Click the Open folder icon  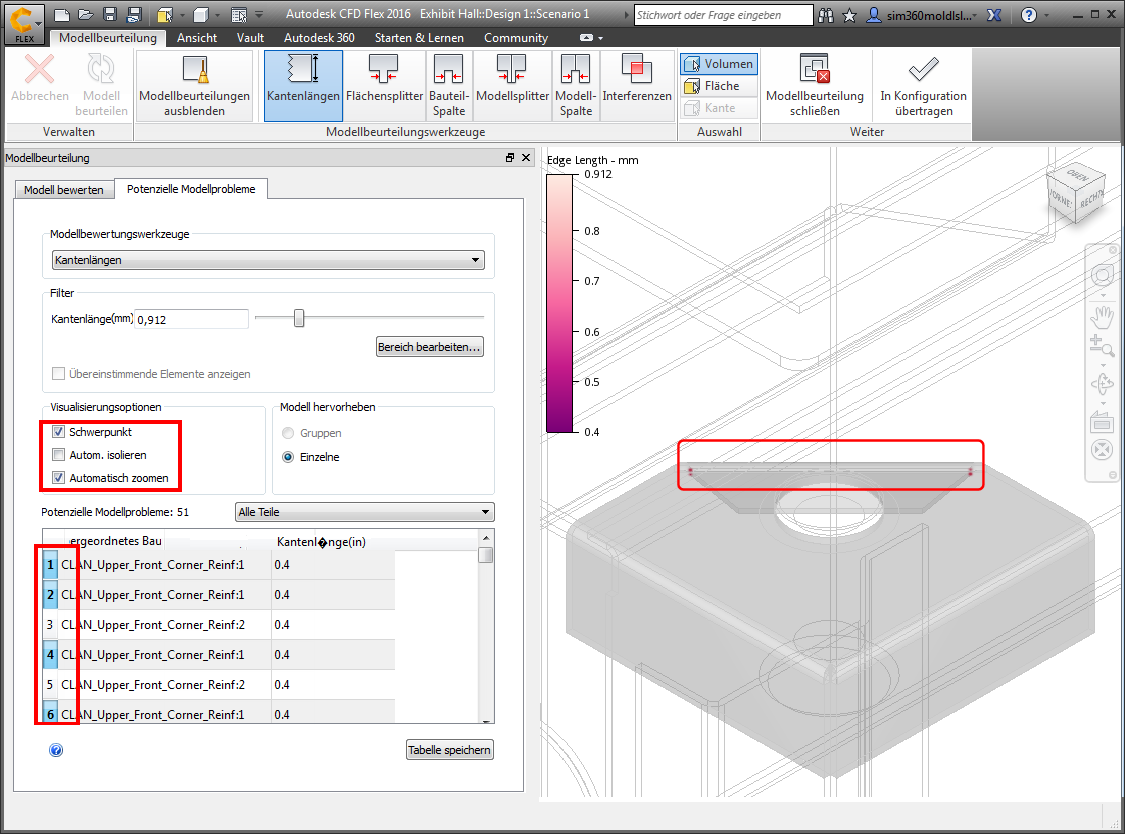[x=86, y=15]
